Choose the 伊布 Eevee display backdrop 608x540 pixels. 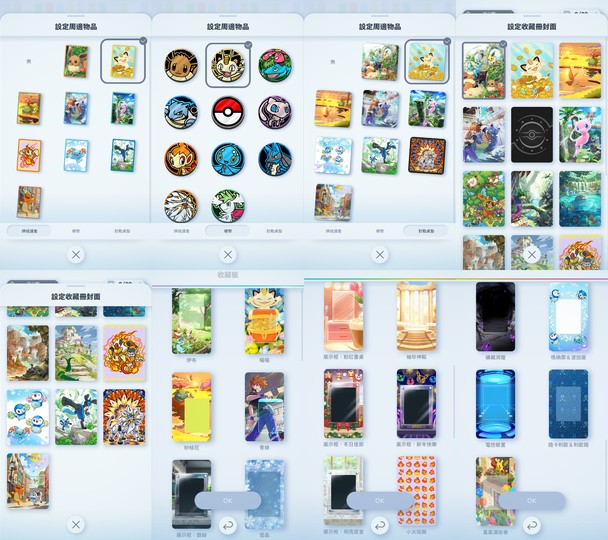[192, 321]
